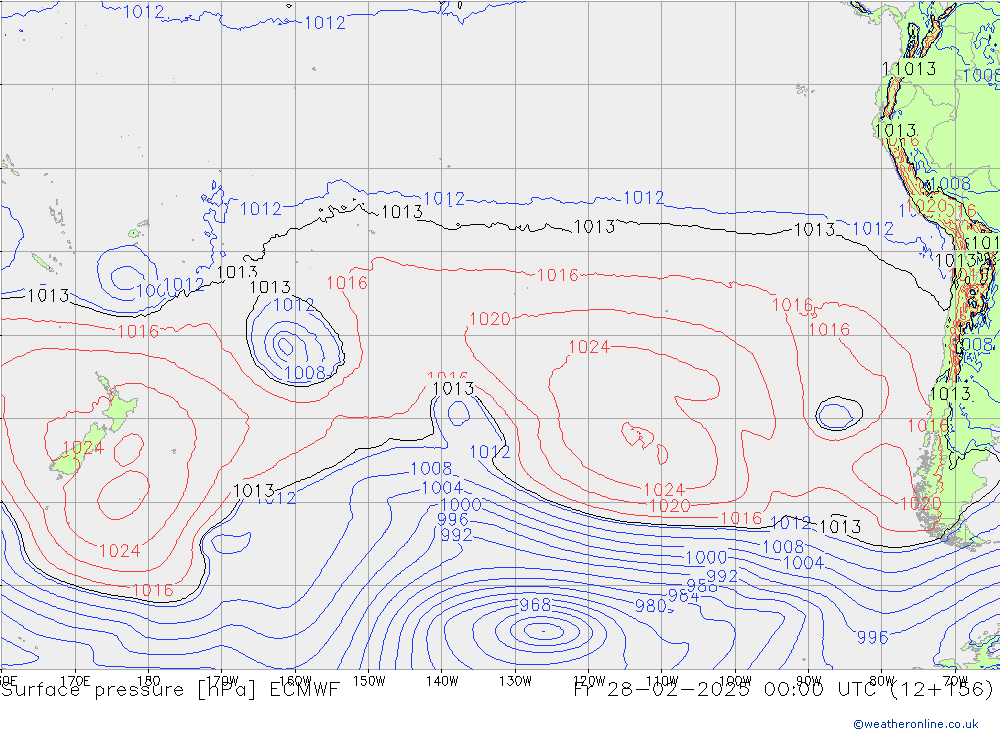
Task: Click the 980 isobar label
Action: (651, 606)
